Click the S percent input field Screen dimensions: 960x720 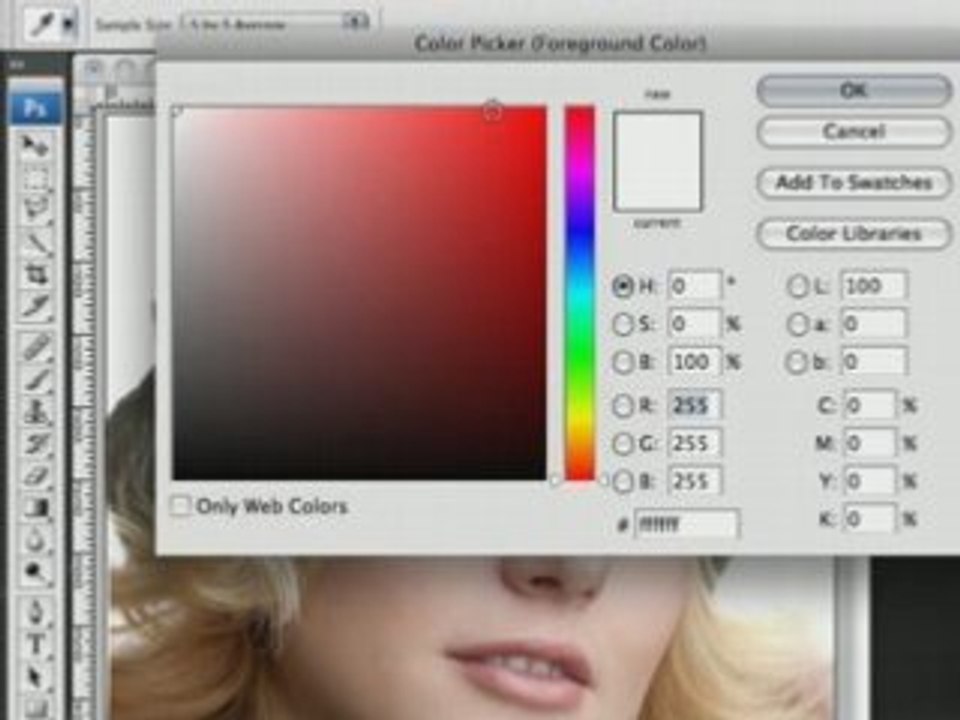tap(694, 324)
